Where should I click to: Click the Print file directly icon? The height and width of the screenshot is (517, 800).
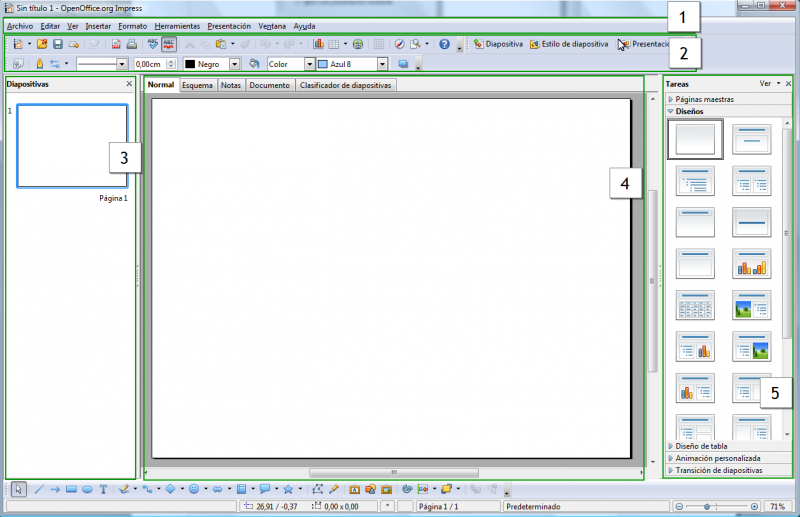coord(132,44)
